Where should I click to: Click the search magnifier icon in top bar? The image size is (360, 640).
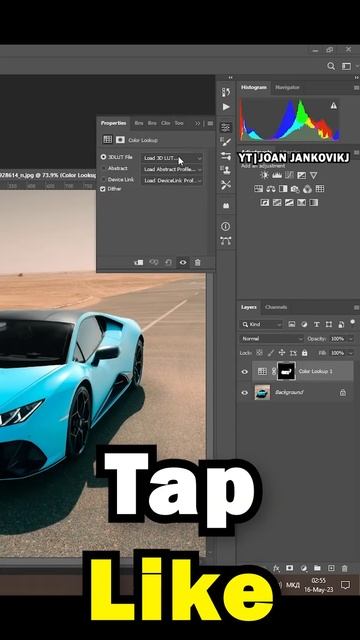coord(331,66)
